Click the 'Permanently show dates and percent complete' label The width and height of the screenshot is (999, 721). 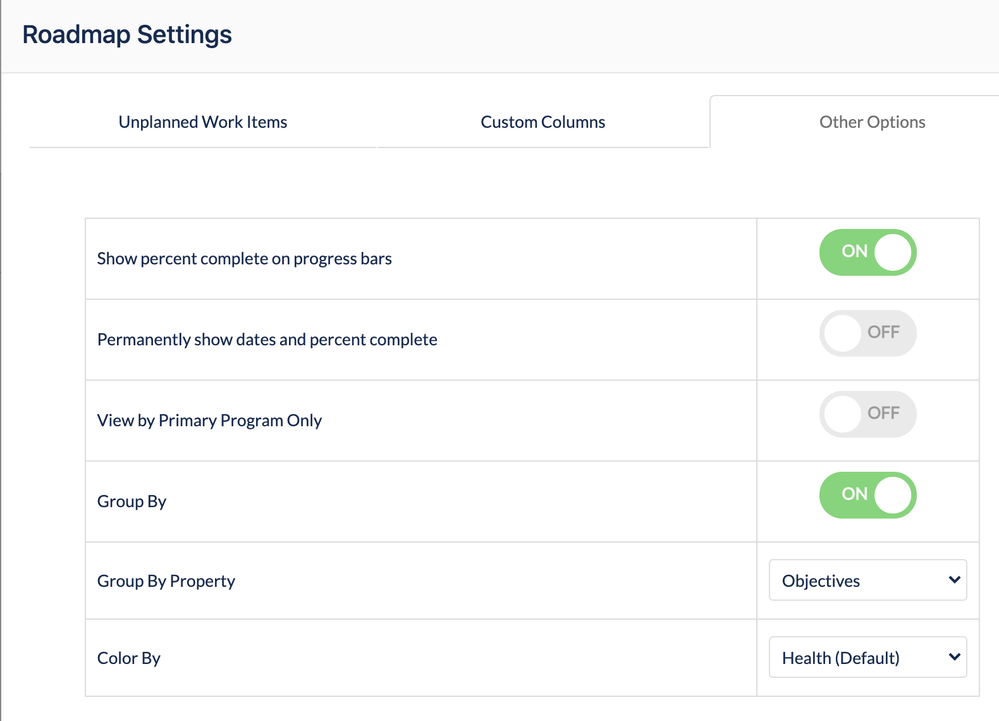tap(267, 339)
